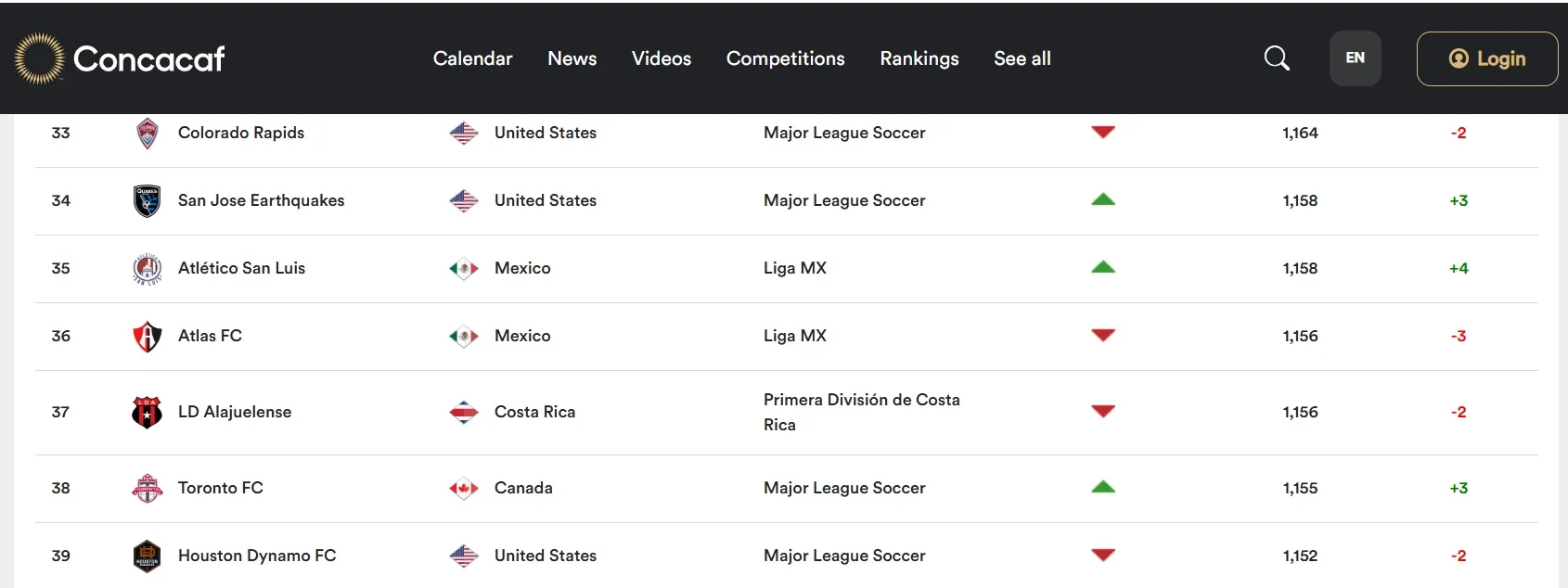Click the Costa Rica flag for LD Alajuelense
1568x588 pixels.
pyautogui.click(x=463, y=412)
